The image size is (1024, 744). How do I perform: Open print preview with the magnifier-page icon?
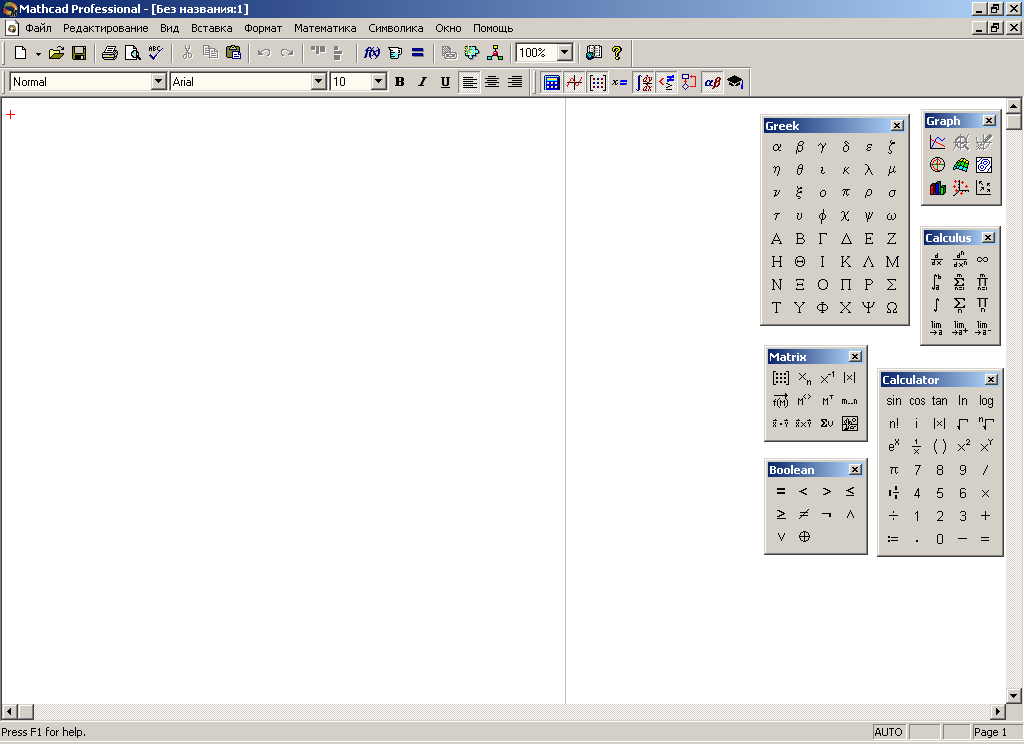[133, 53]
